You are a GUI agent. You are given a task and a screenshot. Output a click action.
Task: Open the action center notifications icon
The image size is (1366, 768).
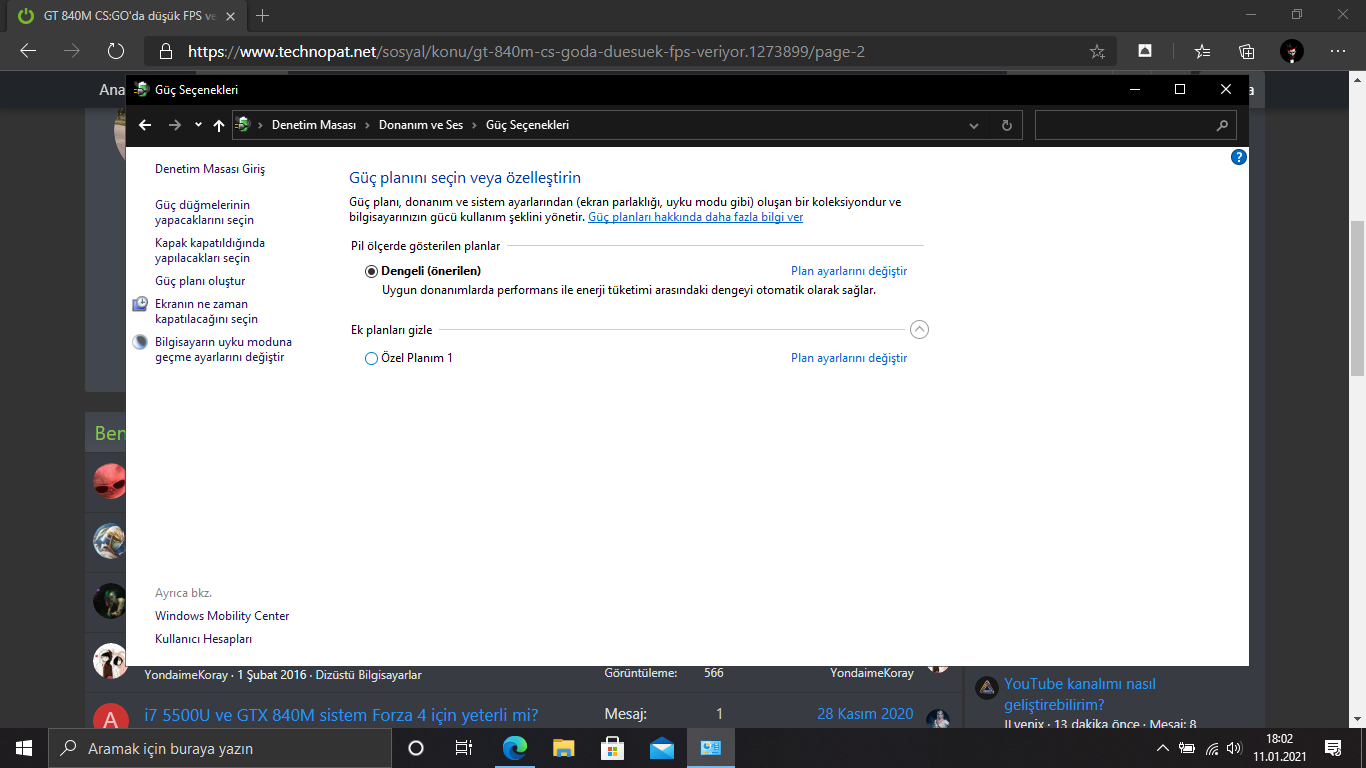tap(1332, 748)
